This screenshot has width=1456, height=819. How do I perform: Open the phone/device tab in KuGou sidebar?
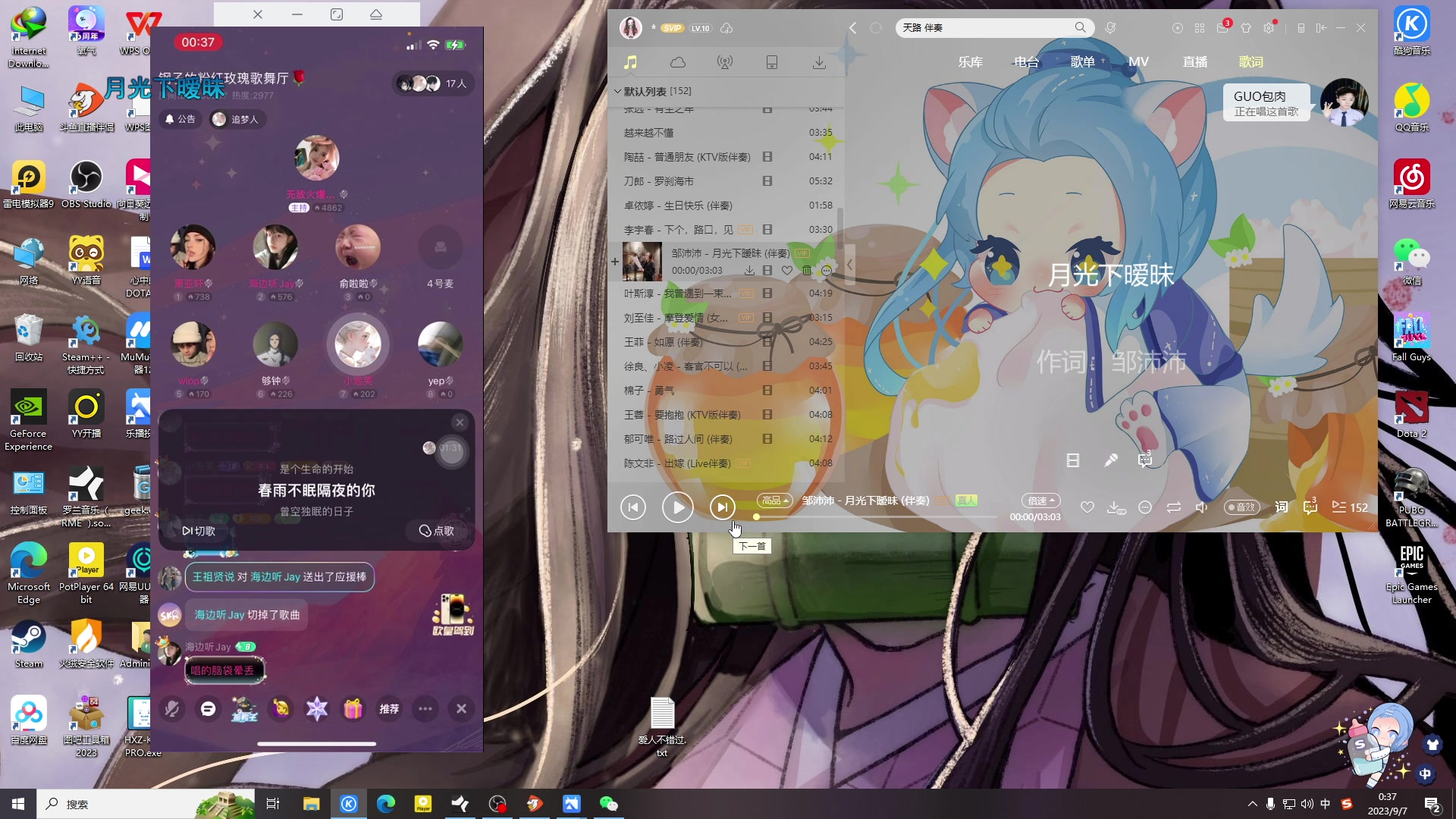[772, 62]
